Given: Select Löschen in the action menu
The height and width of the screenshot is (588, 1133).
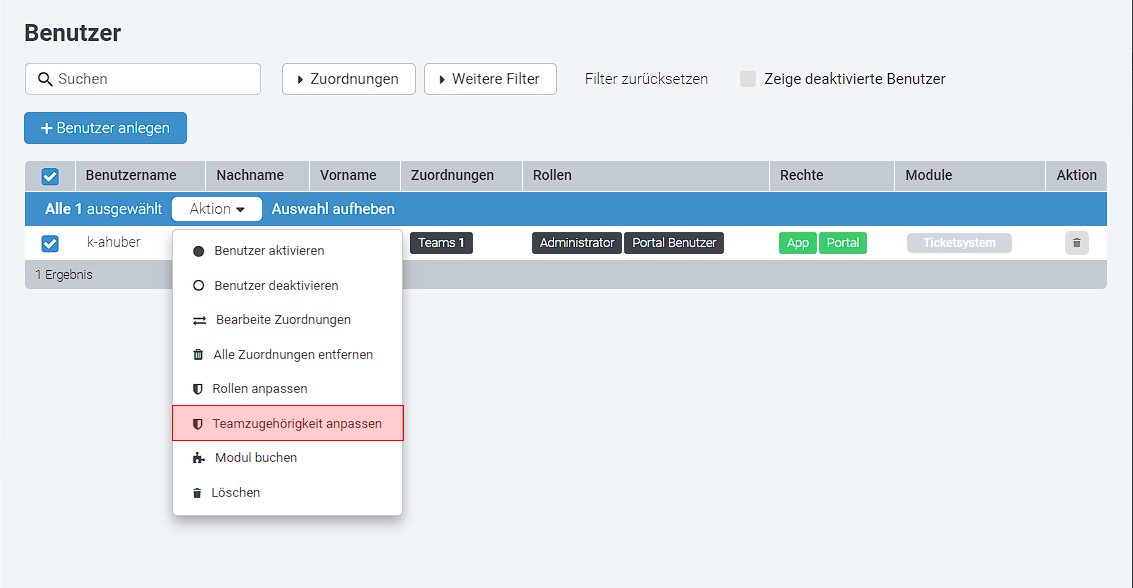Looking at the screenshot, I should click(235, 493).
